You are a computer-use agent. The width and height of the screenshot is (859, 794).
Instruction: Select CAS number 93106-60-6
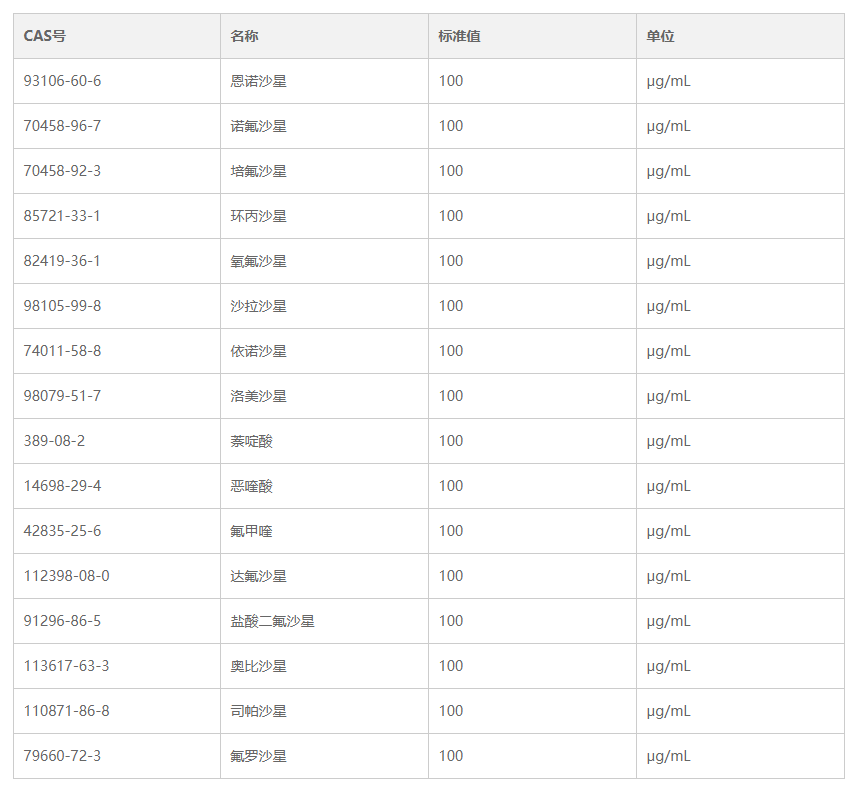coord(62,81)
